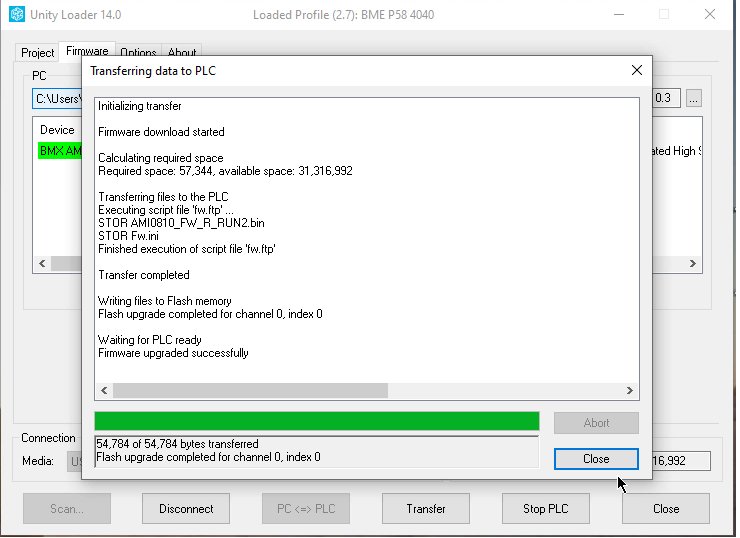Click the 'STOR Fw.ini' log line

tap(128, 236)
